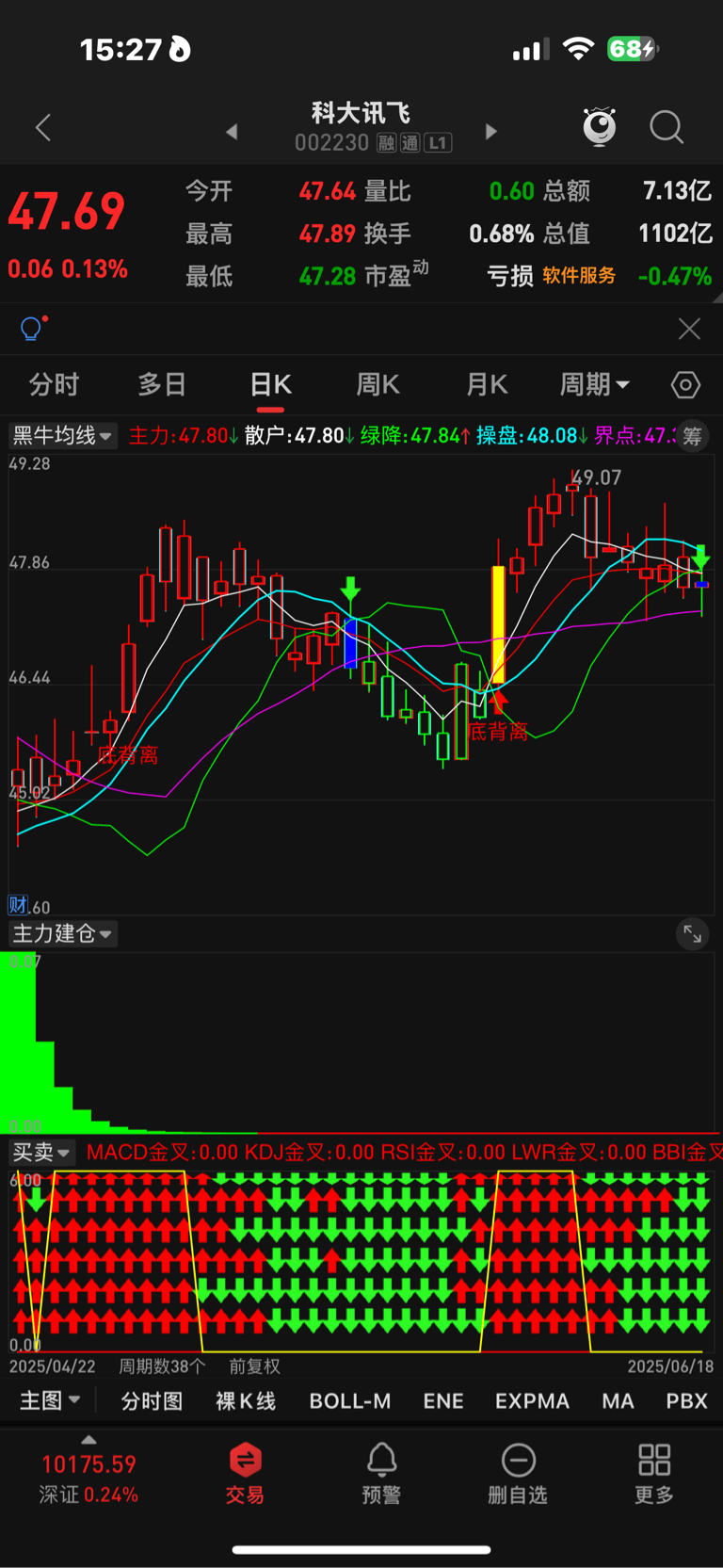
Task: Tap the current price 47.69
Action: click(67, 211)
